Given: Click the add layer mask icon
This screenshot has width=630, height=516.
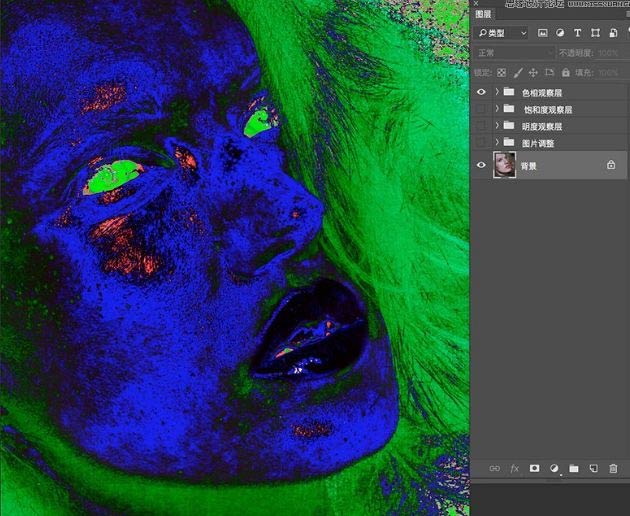Looking at the screenshot, I should coord(535,468).
